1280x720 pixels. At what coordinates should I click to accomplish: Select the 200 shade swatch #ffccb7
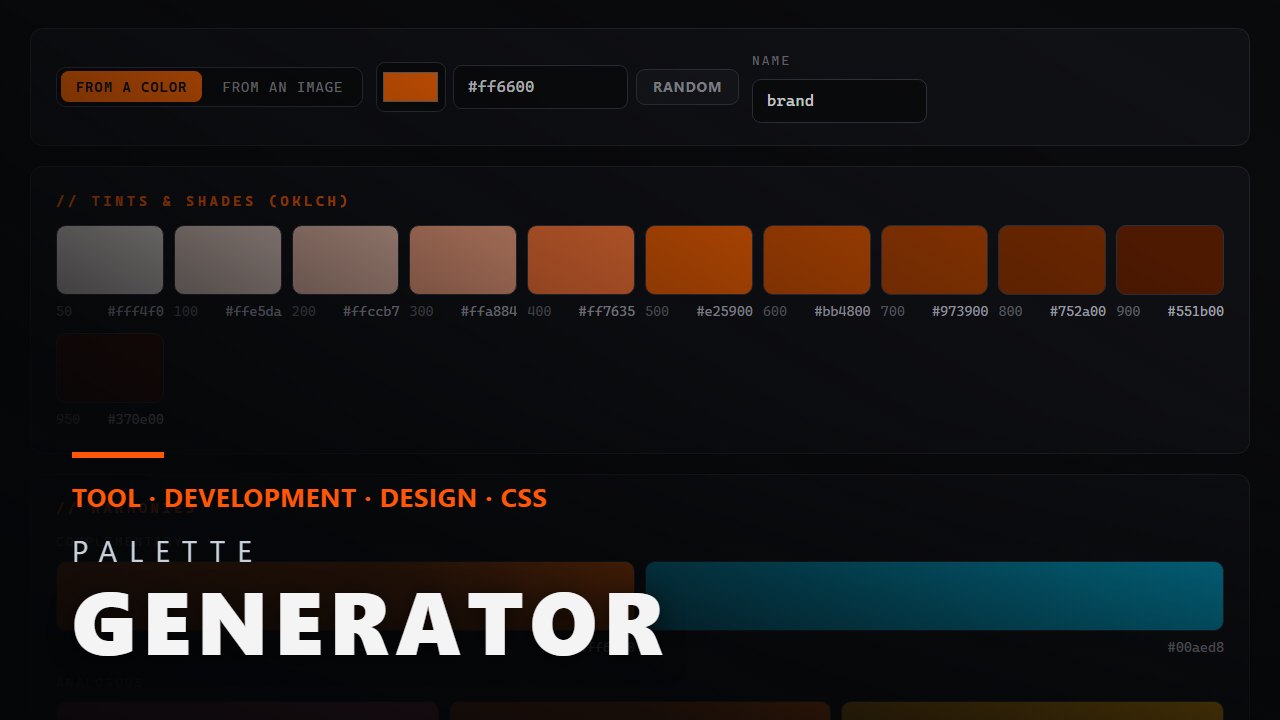(x=345, y=260)
